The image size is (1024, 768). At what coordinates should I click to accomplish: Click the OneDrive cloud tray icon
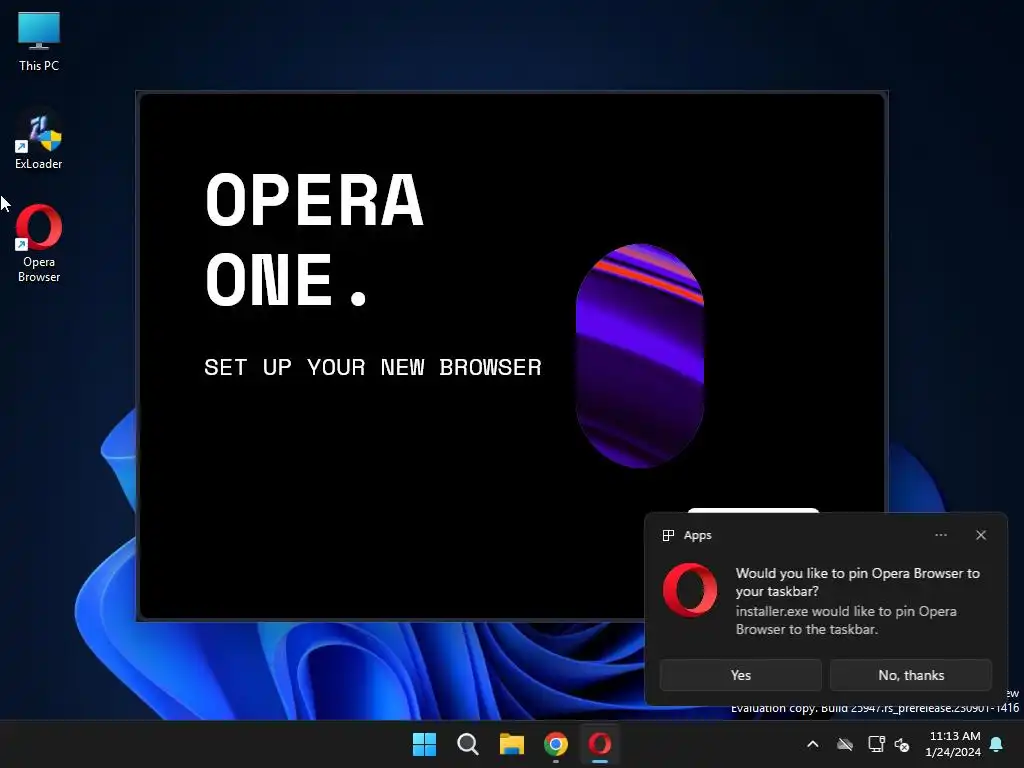pos(845,744)
